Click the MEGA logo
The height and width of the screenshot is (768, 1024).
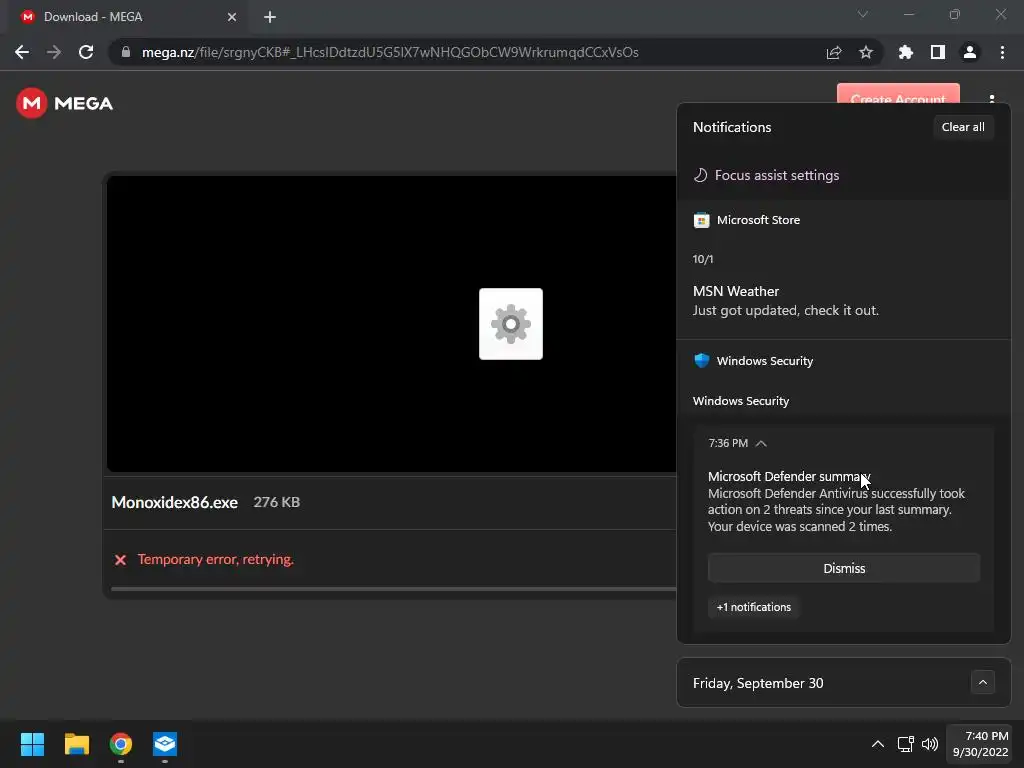pos(65,103)
